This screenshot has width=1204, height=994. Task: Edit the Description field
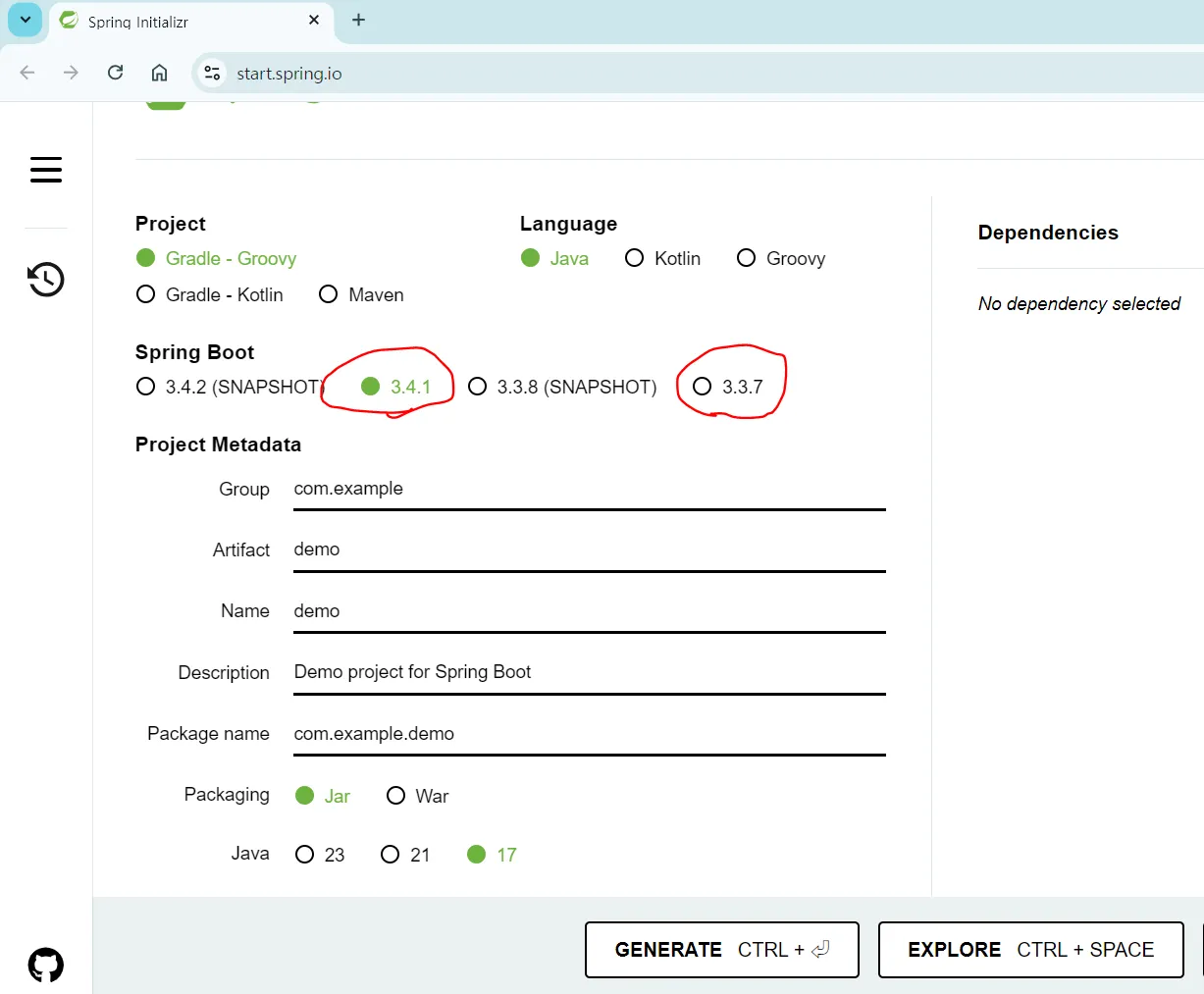click(590, 673)
